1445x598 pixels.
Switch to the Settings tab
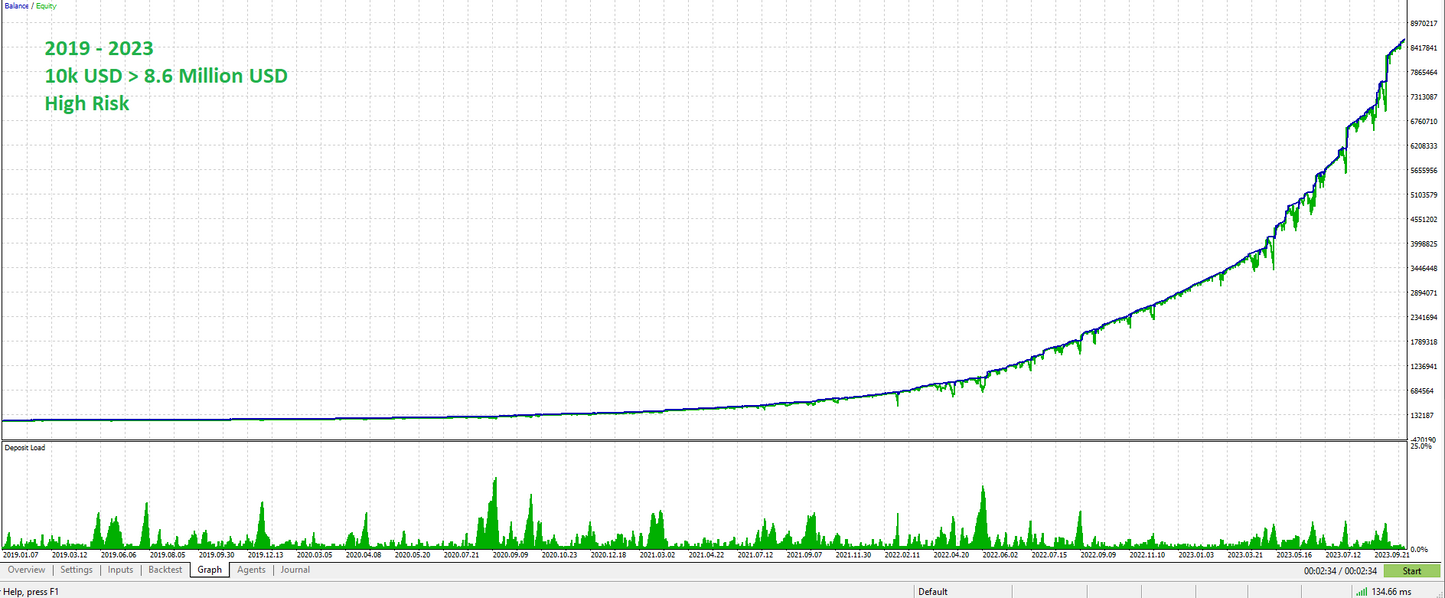[x=76, y=570]
